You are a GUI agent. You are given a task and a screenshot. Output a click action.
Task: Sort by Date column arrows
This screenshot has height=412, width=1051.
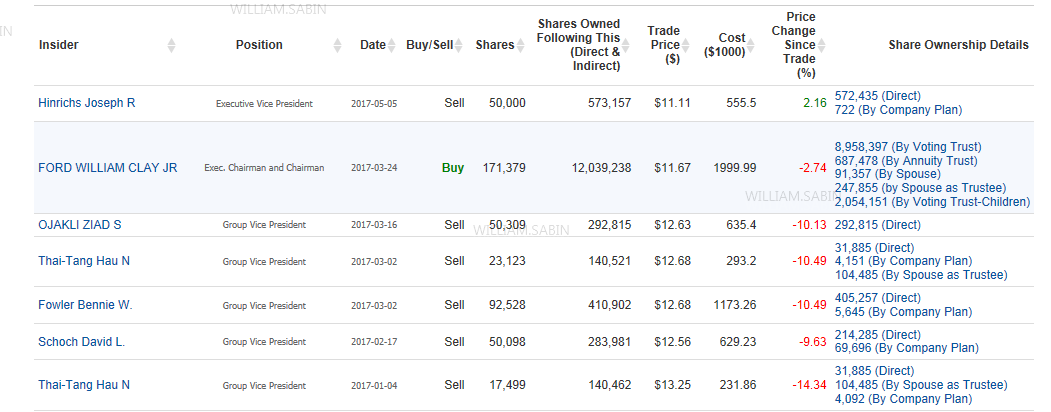pos(392,45)
